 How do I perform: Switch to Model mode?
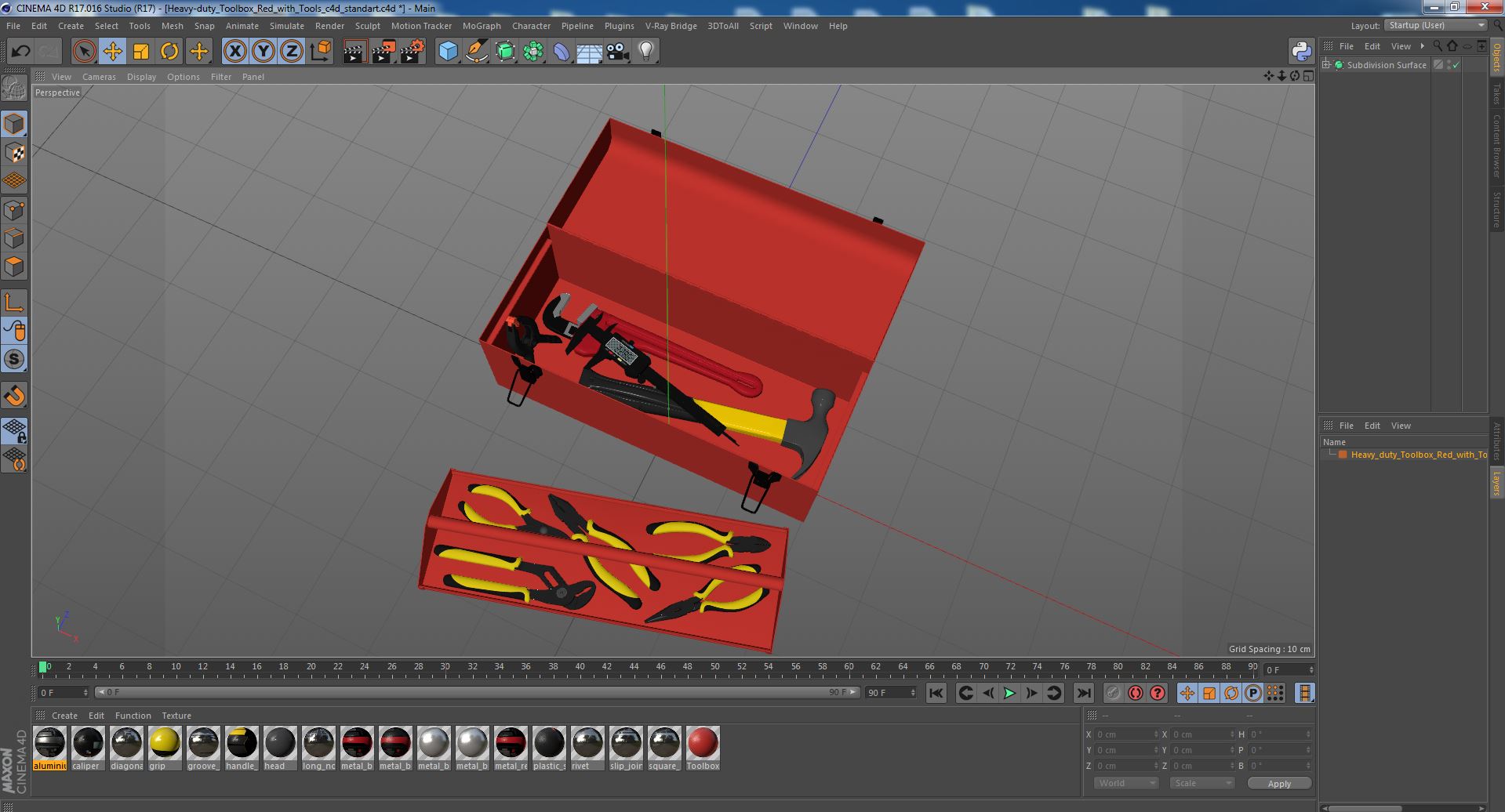pos(14,124)
